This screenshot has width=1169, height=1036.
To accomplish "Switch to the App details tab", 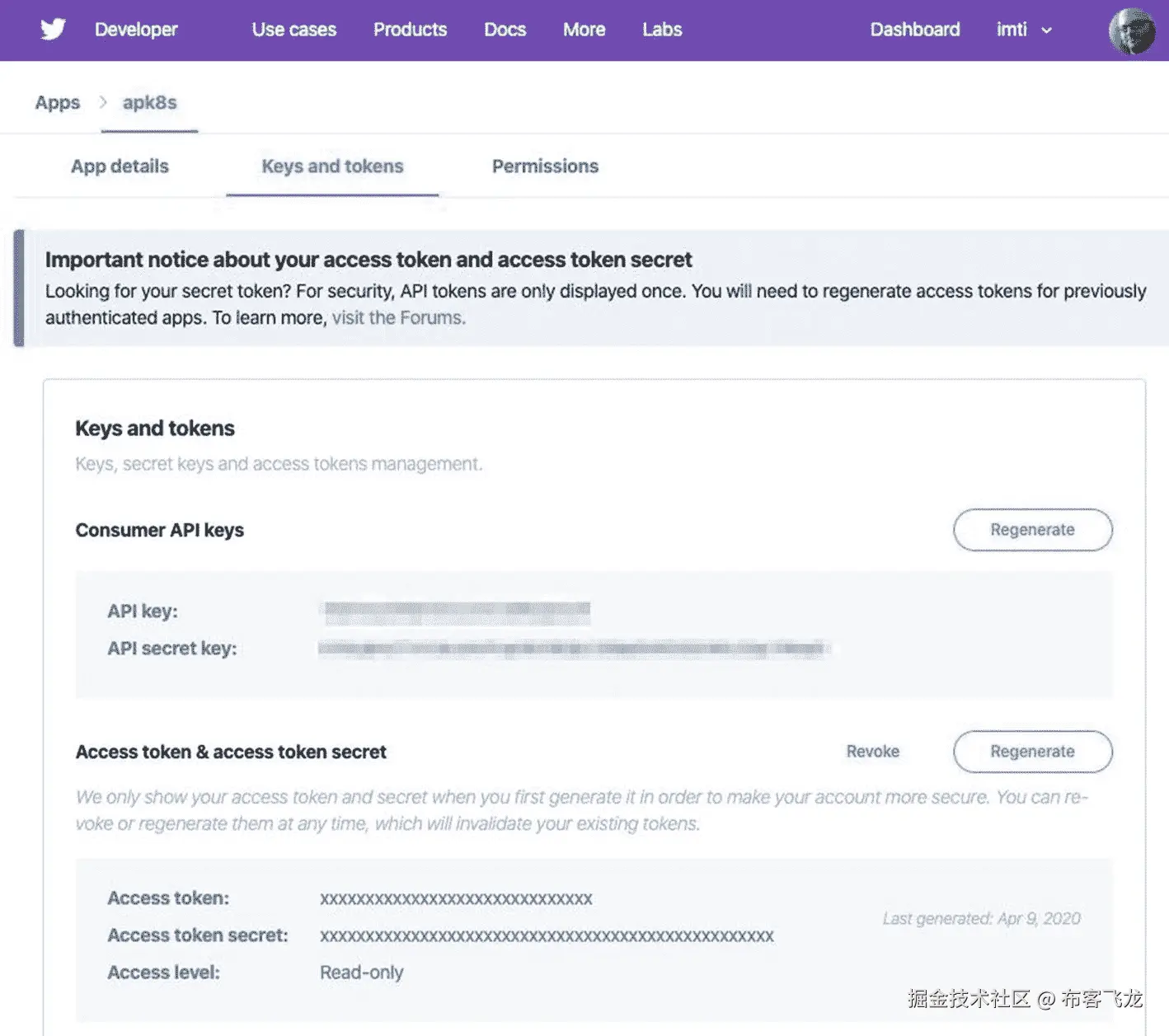I will point(120,166).
